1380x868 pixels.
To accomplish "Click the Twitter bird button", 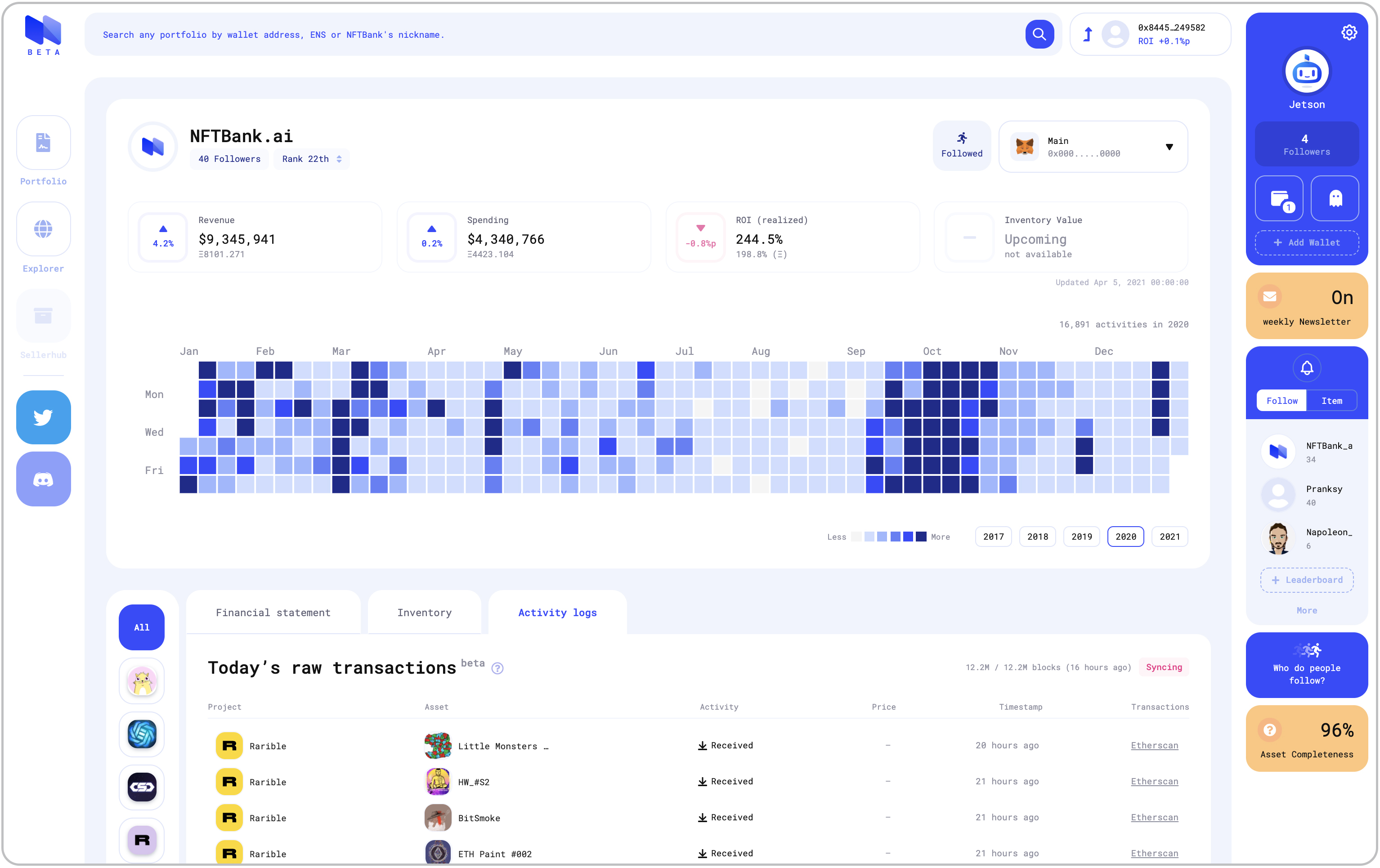I will click(x=44, y=417).
